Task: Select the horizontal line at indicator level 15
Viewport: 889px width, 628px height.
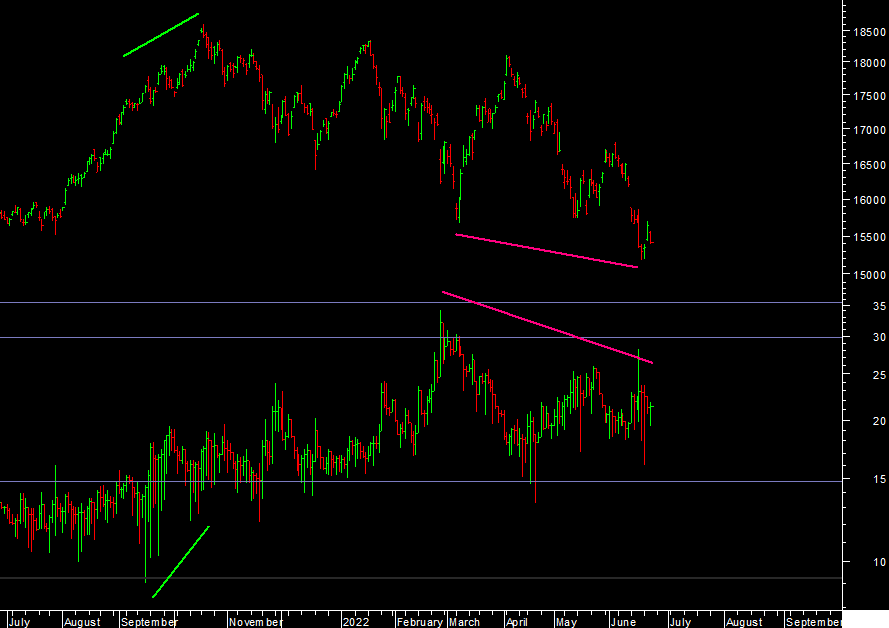Action: pyautogui.click(x=421, y=482)
